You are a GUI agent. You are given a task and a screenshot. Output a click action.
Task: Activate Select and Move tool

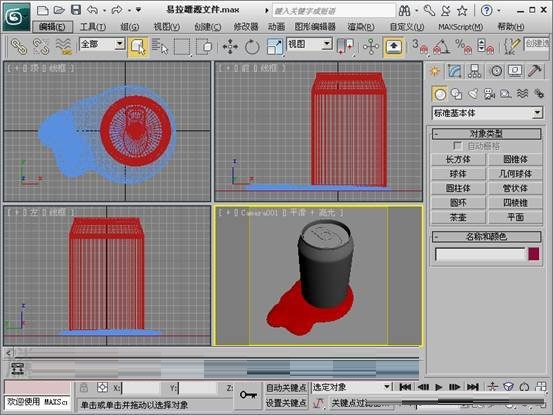(230, 47)
